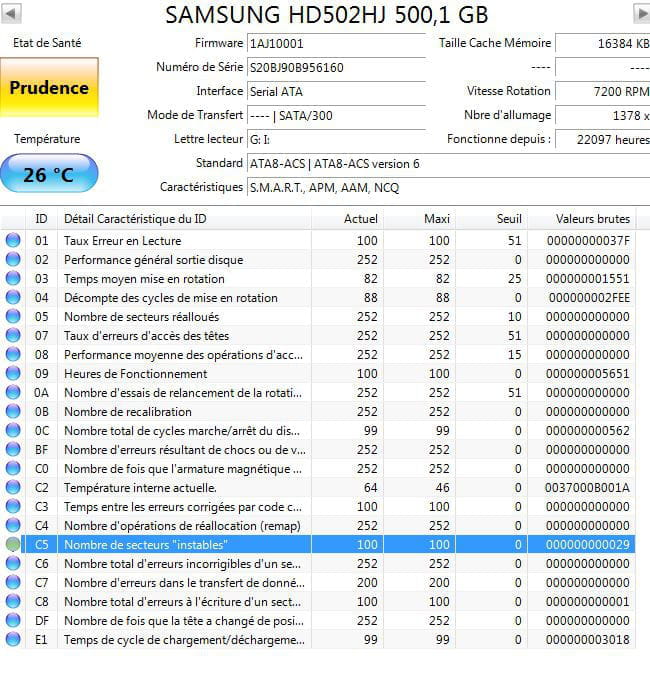Click the status icon of row 03

pyautogui.click(x=13, y=278)
